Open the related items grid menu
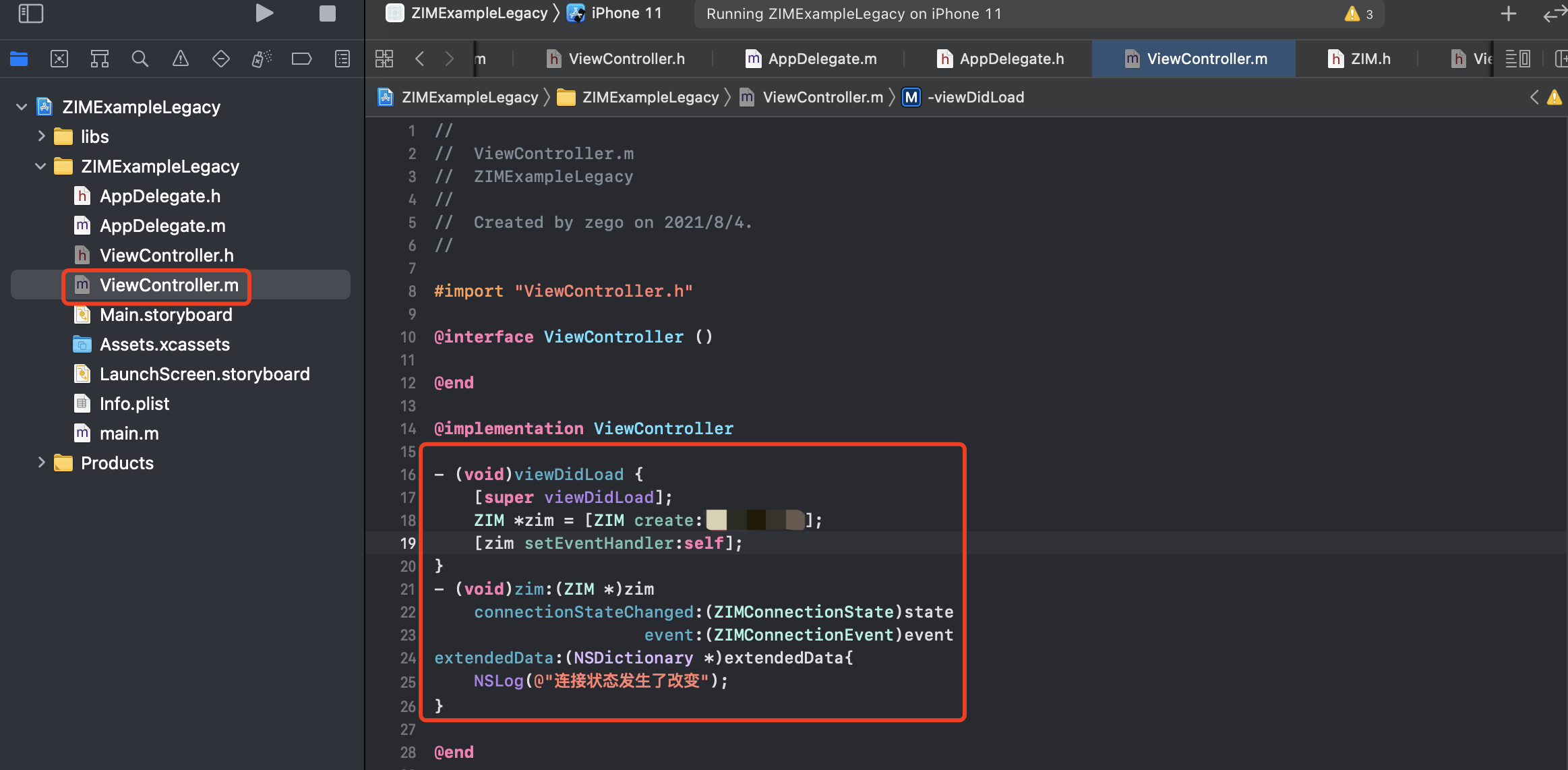 tap(384, 59)
